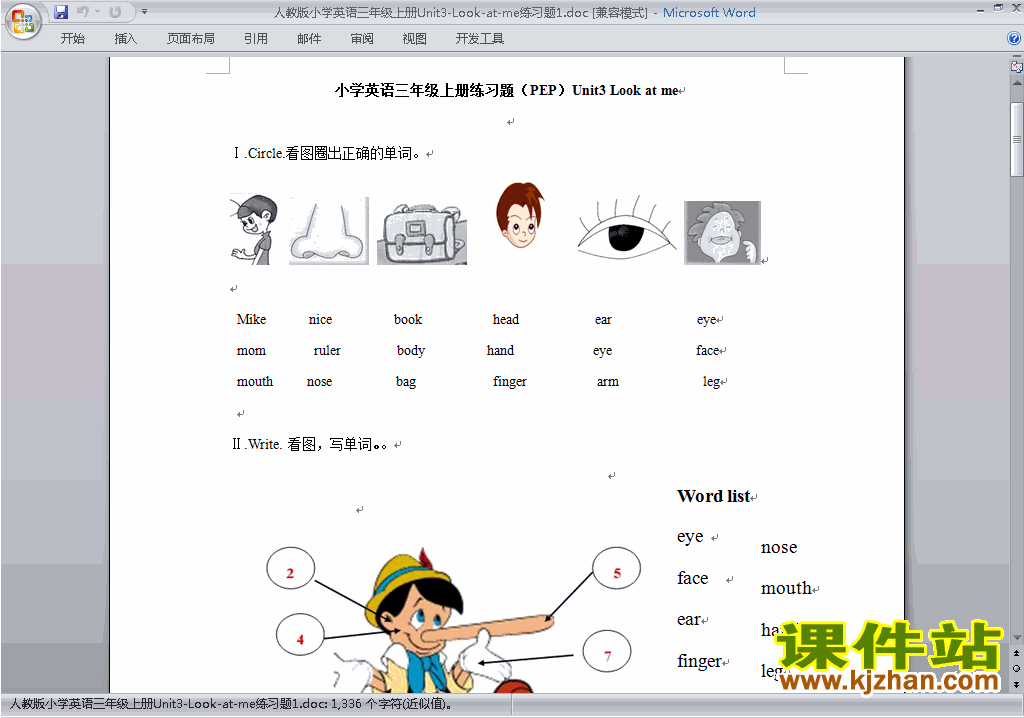Click 'finger' in the Word list
Image resolution: width=1024 pixels, height=718 pixels.
[x=699, y=662]
